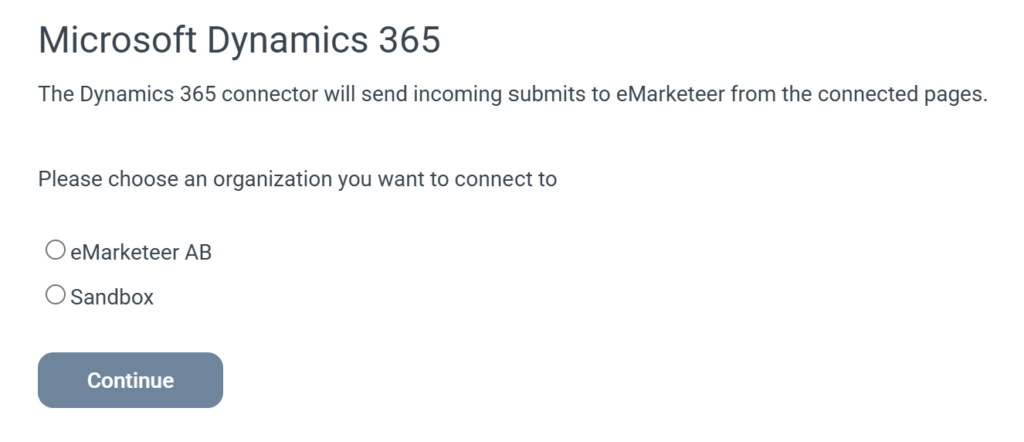Click "AB" in the first organization option
This screenshot has width=1024, height=442.
click(199, 252)
